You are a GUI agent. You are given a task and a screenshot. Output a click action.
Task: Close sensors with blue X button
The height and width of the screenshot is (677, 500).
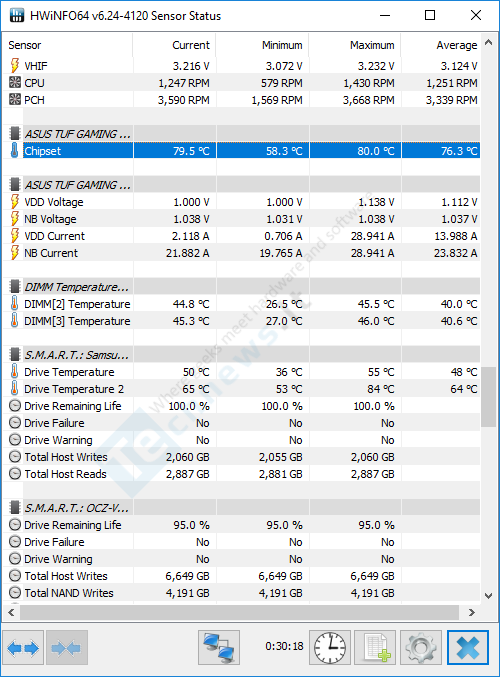468,647
